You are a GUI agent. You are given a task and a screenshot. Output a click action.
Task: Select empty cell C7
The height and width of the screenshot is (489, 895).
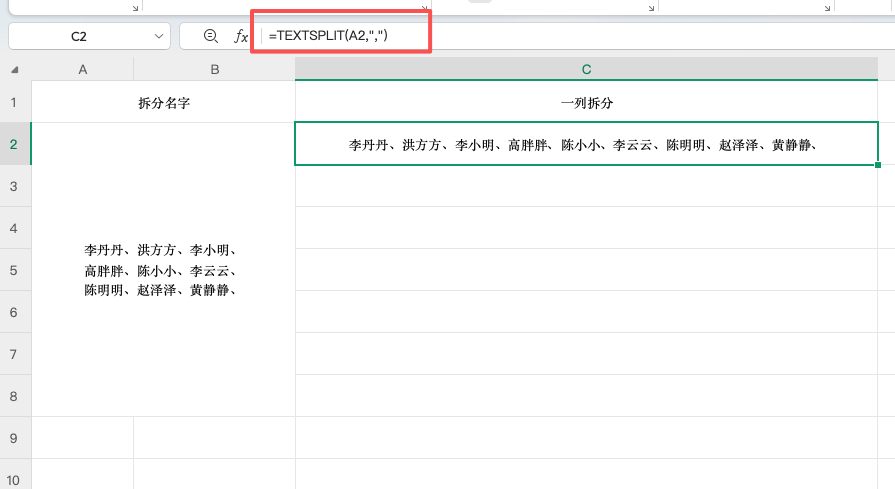click(x=586, y=354)
